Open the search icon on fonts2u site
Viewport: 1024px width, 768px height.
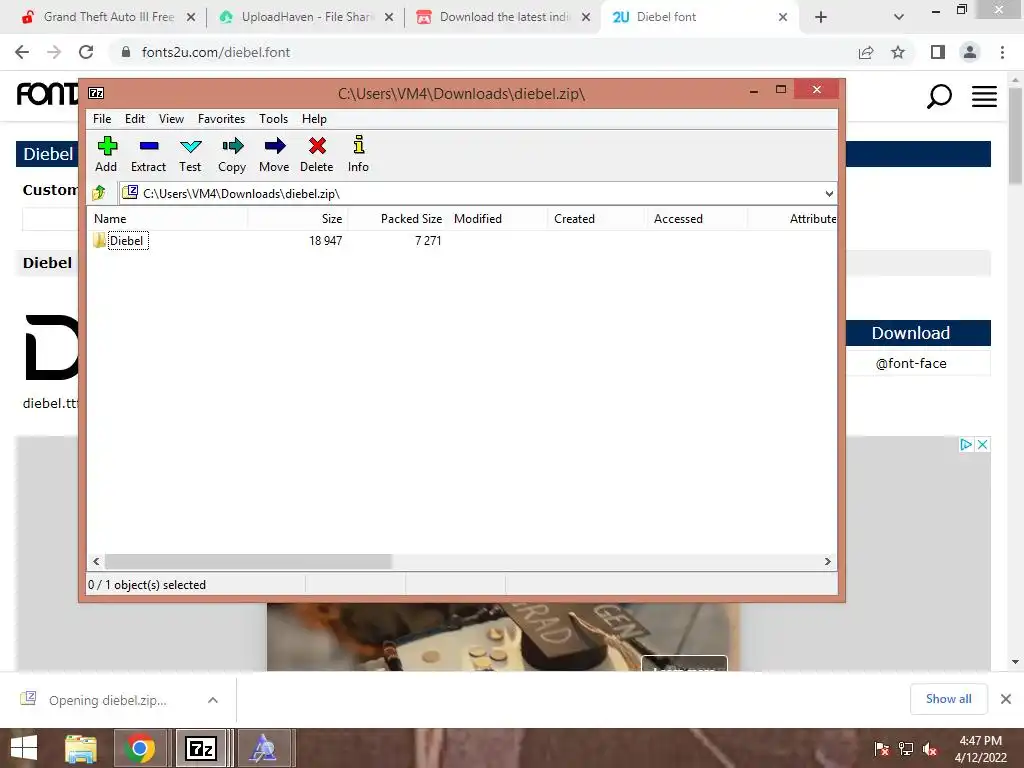coord(939,96)
